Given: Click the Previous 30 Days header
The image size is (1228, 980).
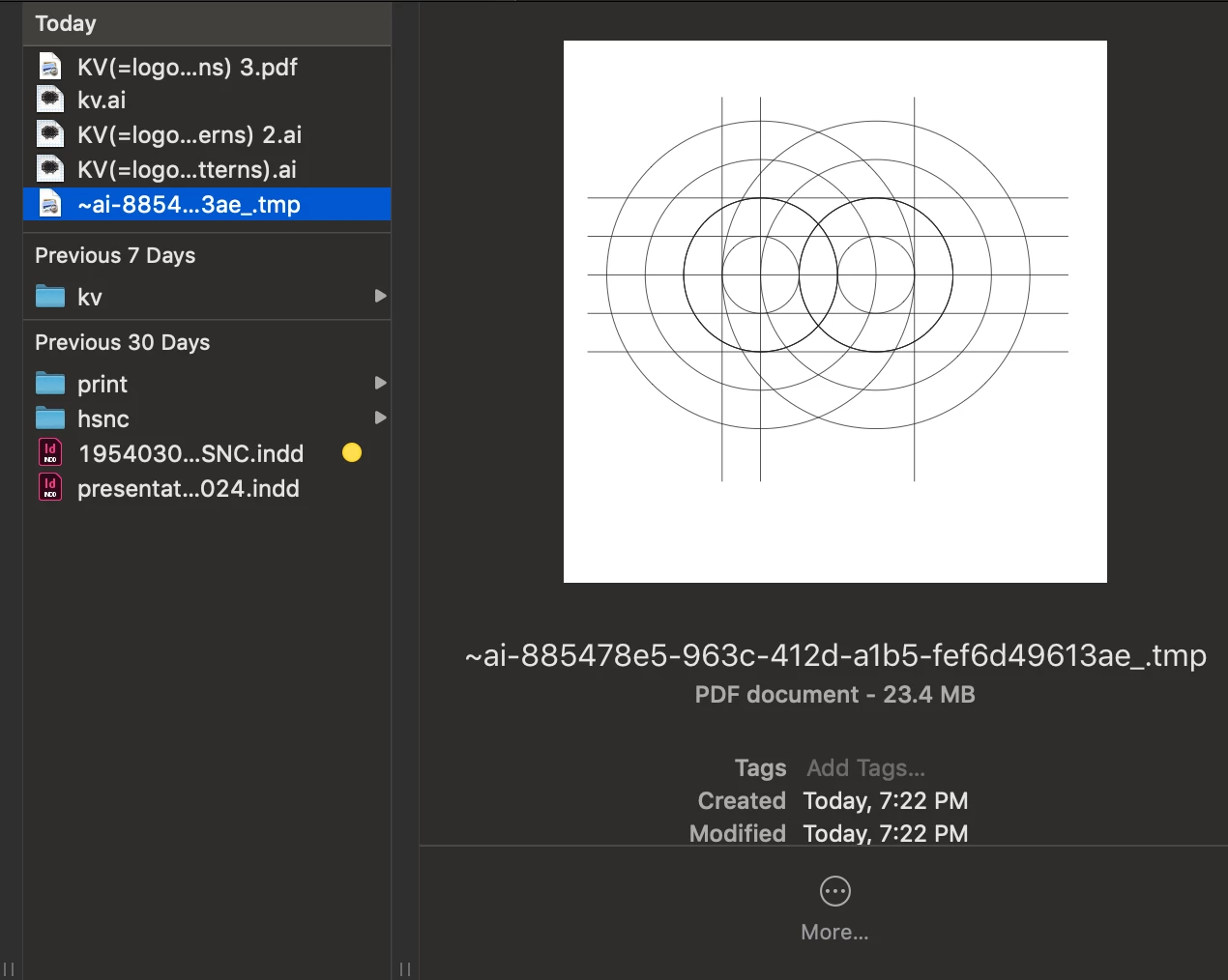Looking at the screenshot, I should (x=123, y=342).
